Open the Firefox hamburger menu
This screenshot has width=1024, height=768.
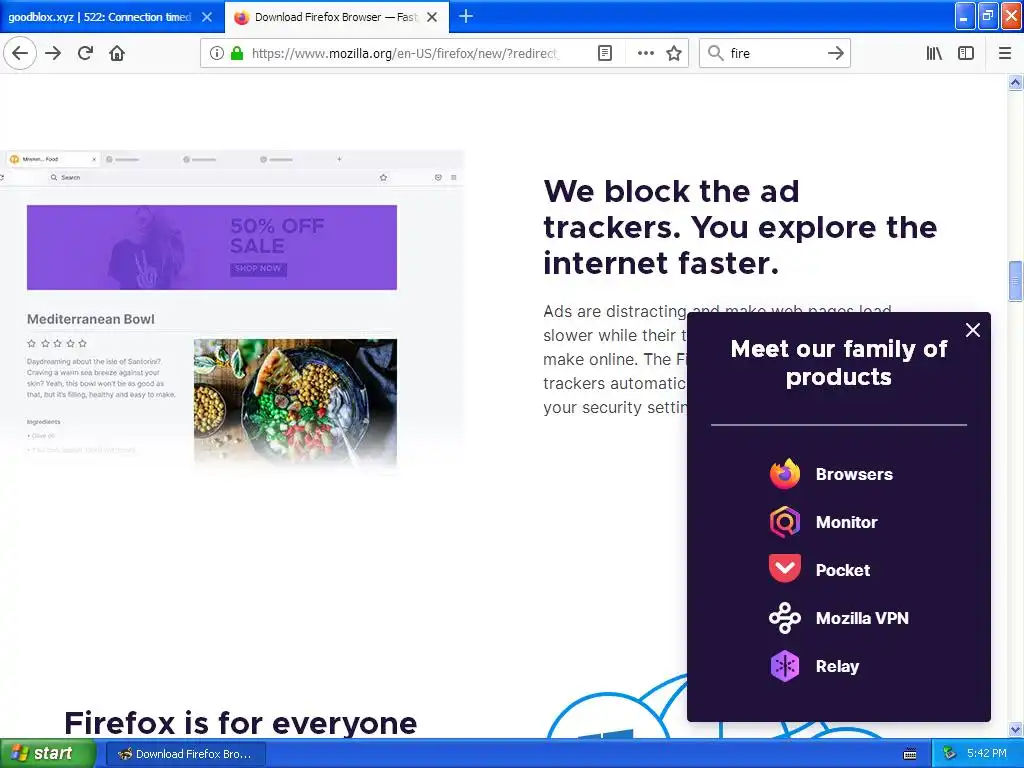1004,53
